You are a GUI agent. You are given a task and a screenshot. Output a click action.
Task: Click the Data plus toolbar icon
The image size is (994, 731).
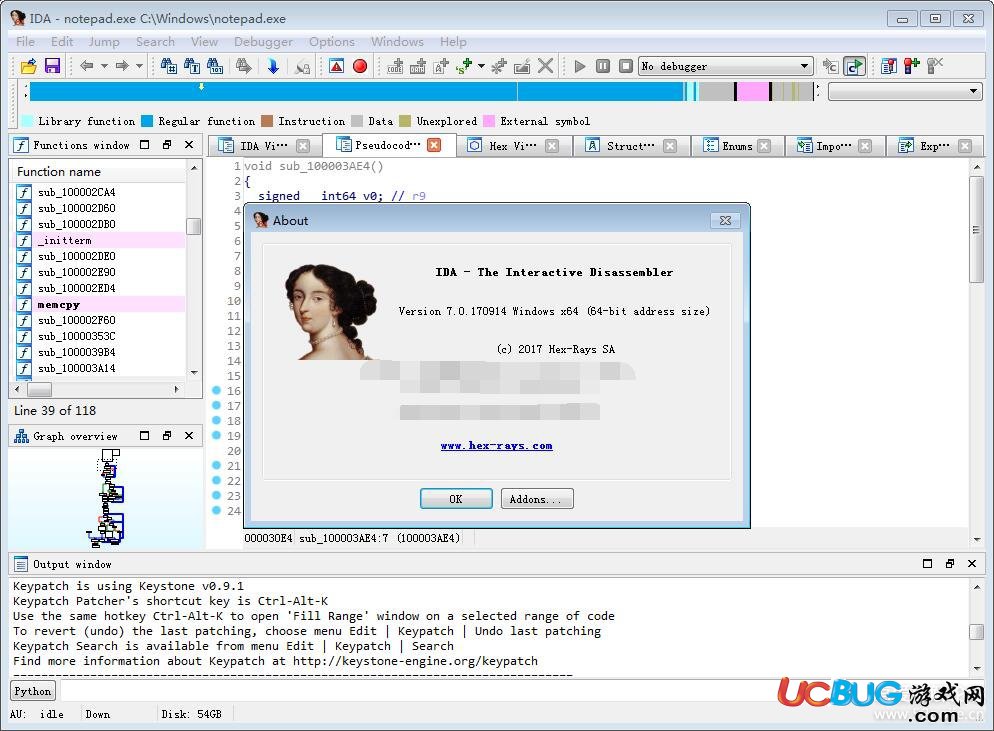pyautogui.click(x=418, y=66)
